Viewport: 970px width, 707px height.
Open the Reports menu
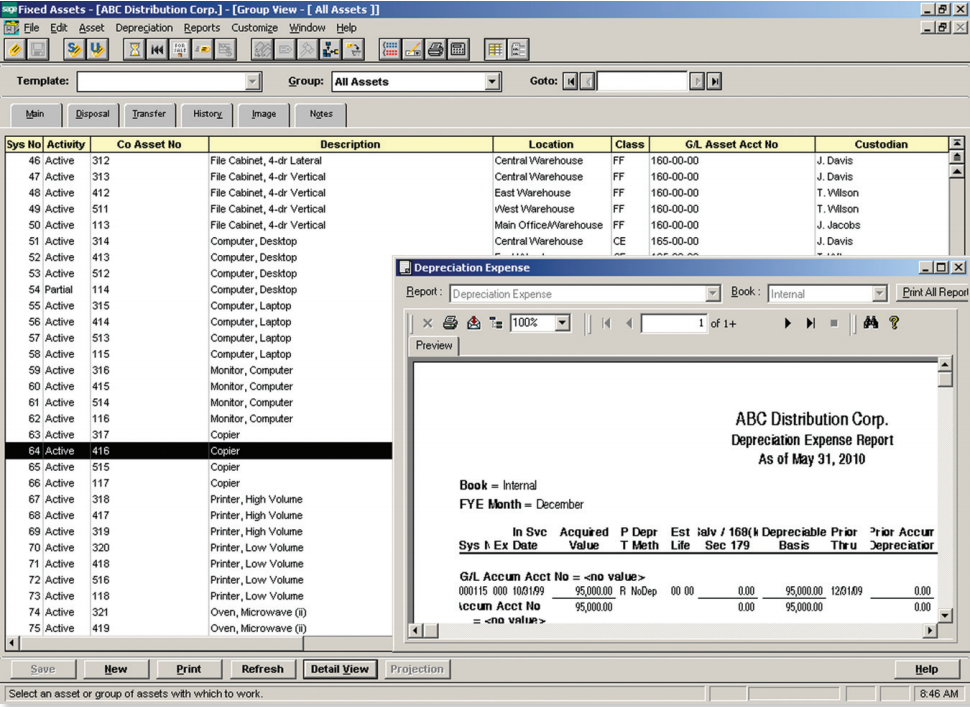click(202, 28)
